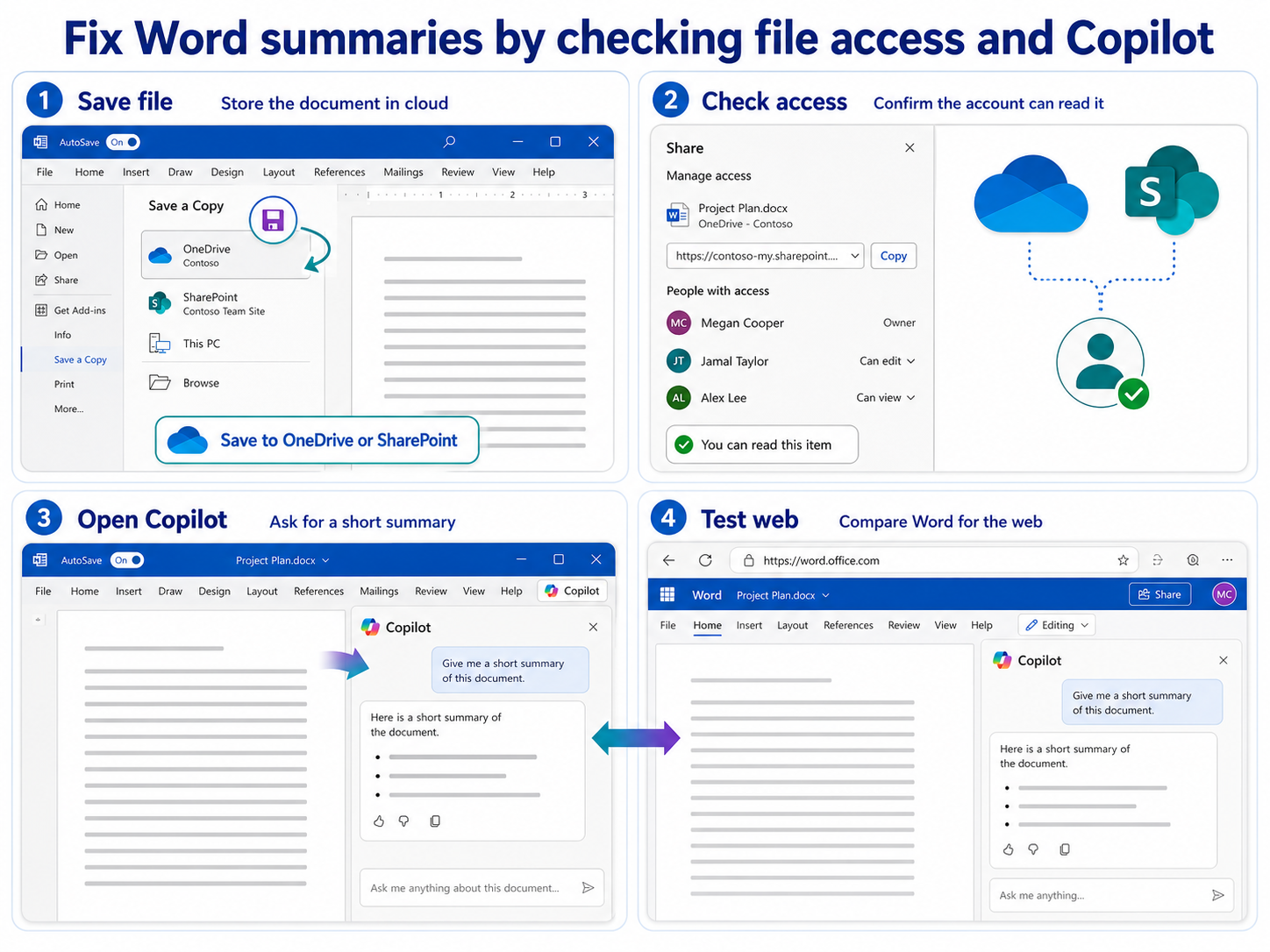Toggle AutoSave in the Save file window
The image size is (1270, 952).
[x=124, y=142]
